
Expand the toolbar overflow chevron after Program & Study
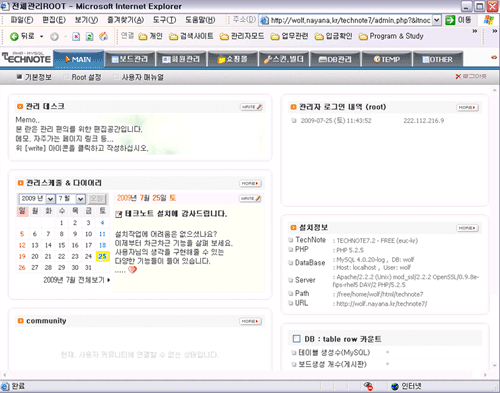475,31
